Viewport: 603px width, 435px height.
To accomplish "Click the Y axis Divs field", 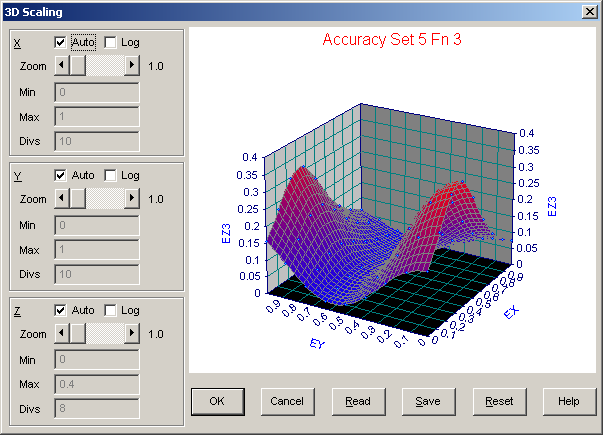I will click(97, 274).
